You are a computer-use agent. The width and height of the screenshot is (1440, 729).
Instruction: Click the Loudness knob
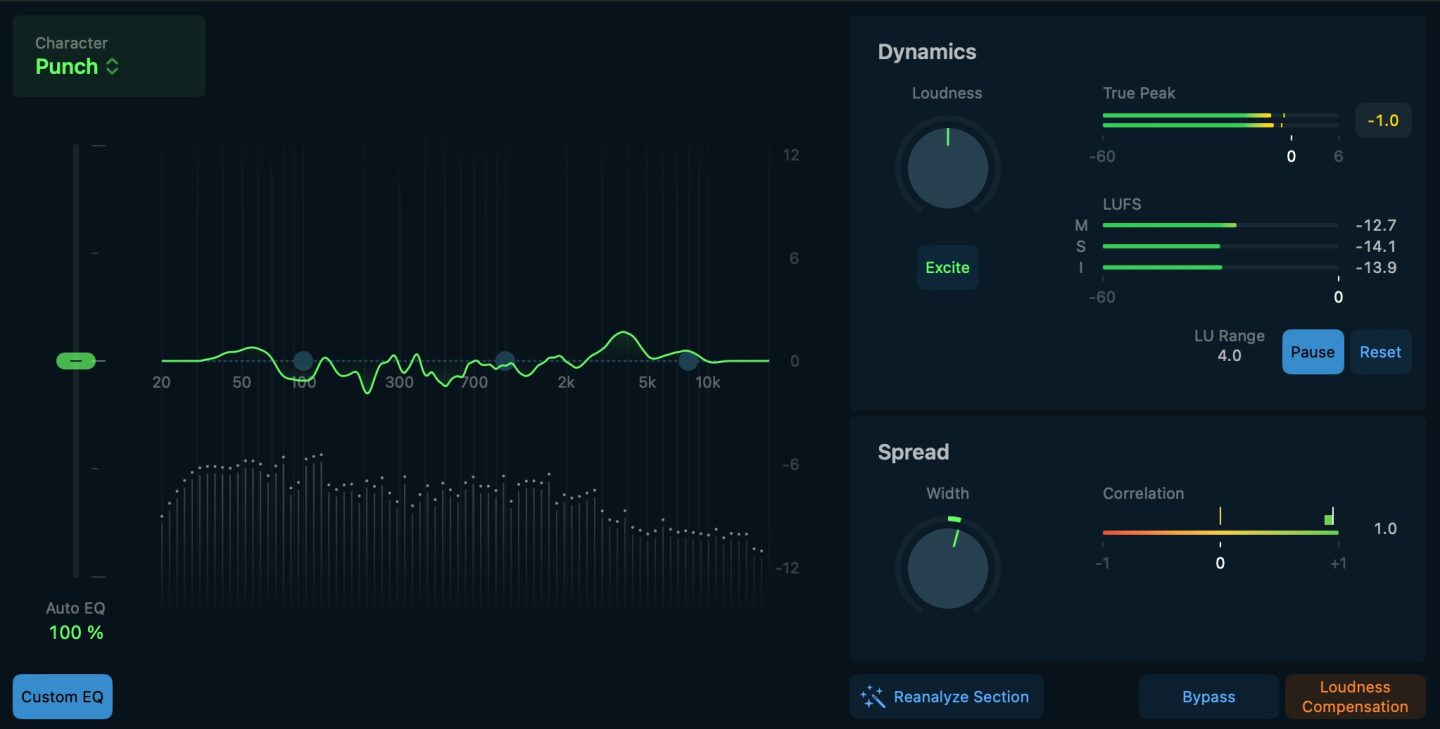[x=947, y=168]
